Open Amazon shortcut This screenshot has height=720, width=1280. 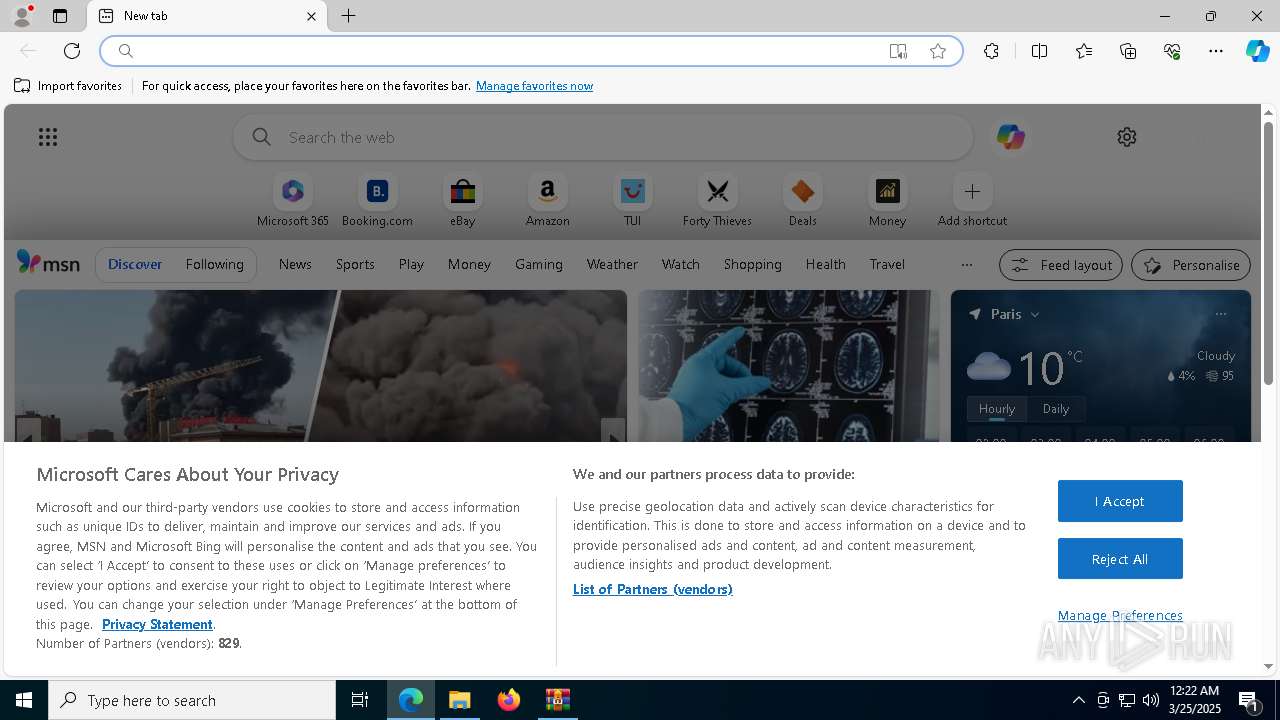547,201
